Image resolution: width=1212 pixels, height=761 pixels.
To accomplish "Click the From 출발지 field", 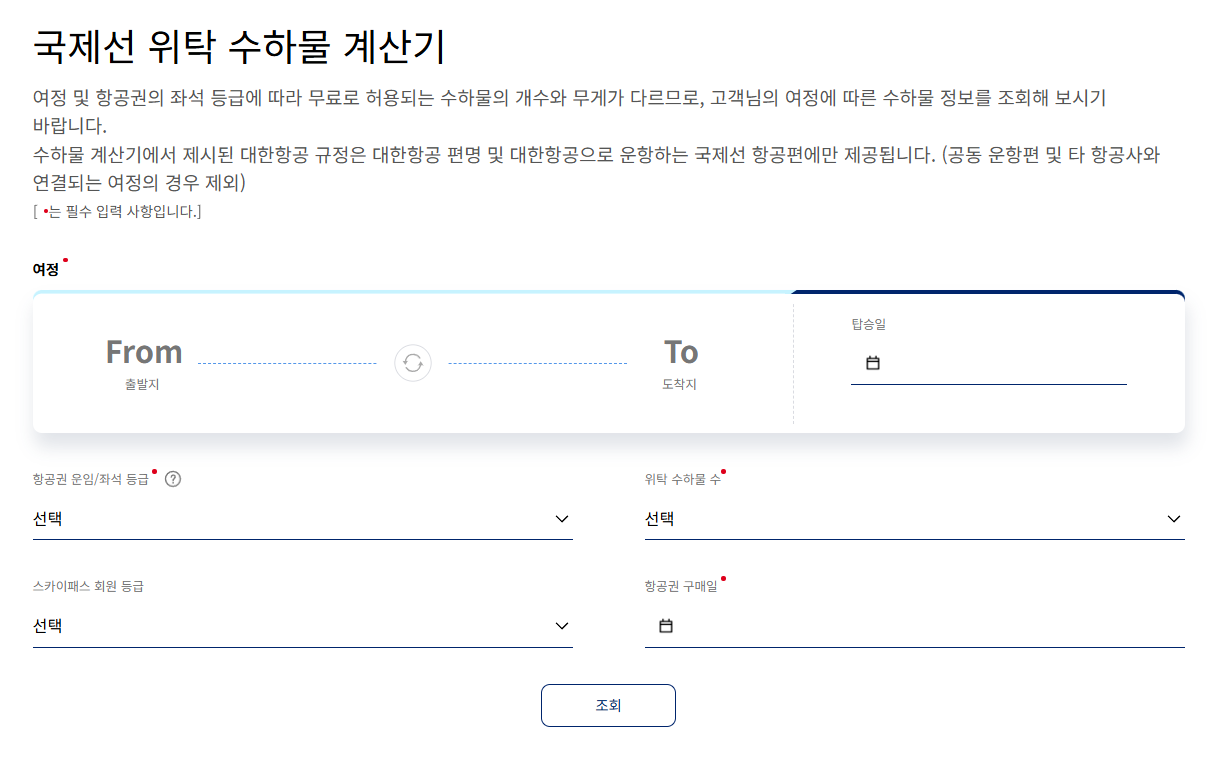I will [144, 362].
